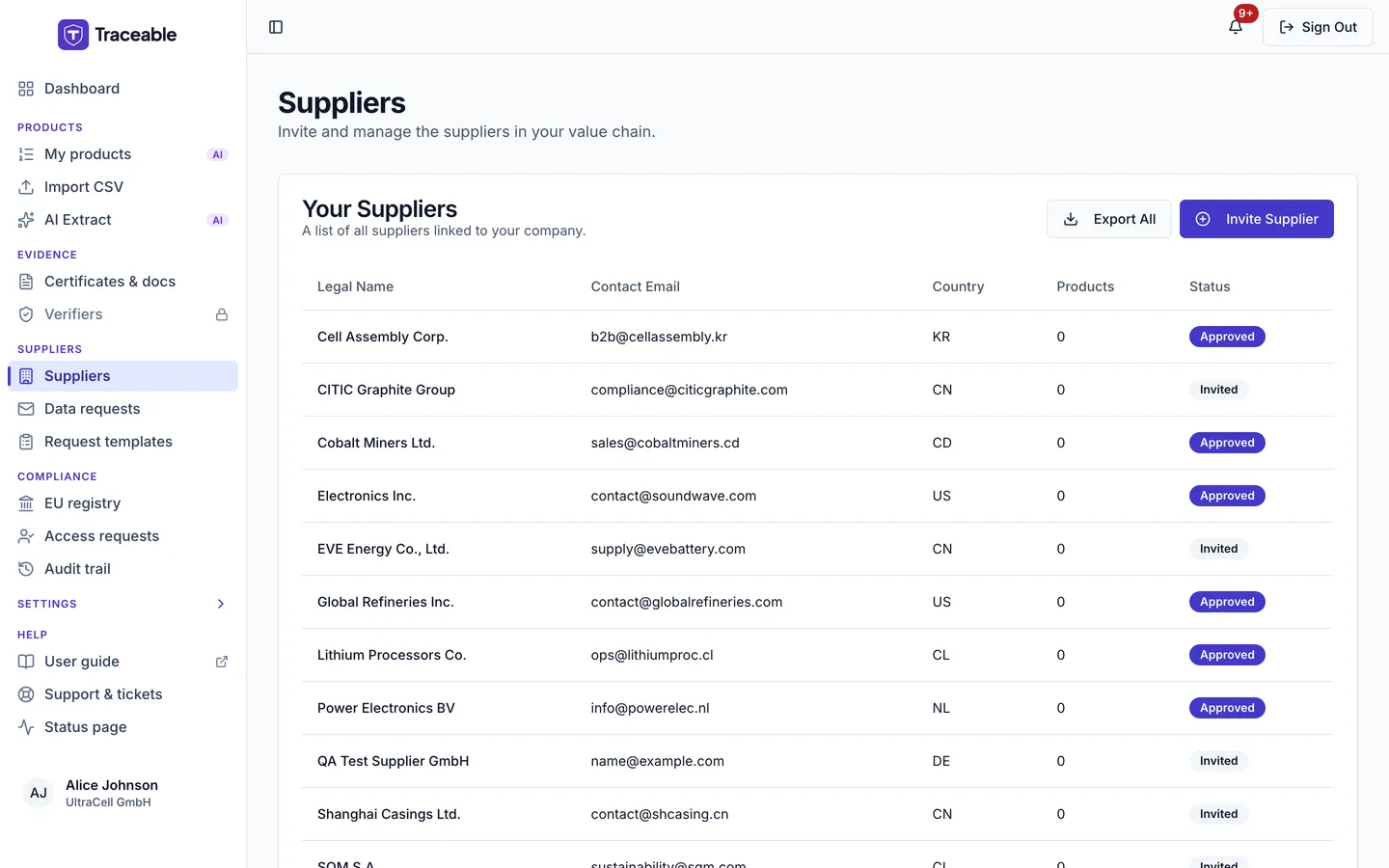Click the external link icon beside User guide

(x=222, y=662)
